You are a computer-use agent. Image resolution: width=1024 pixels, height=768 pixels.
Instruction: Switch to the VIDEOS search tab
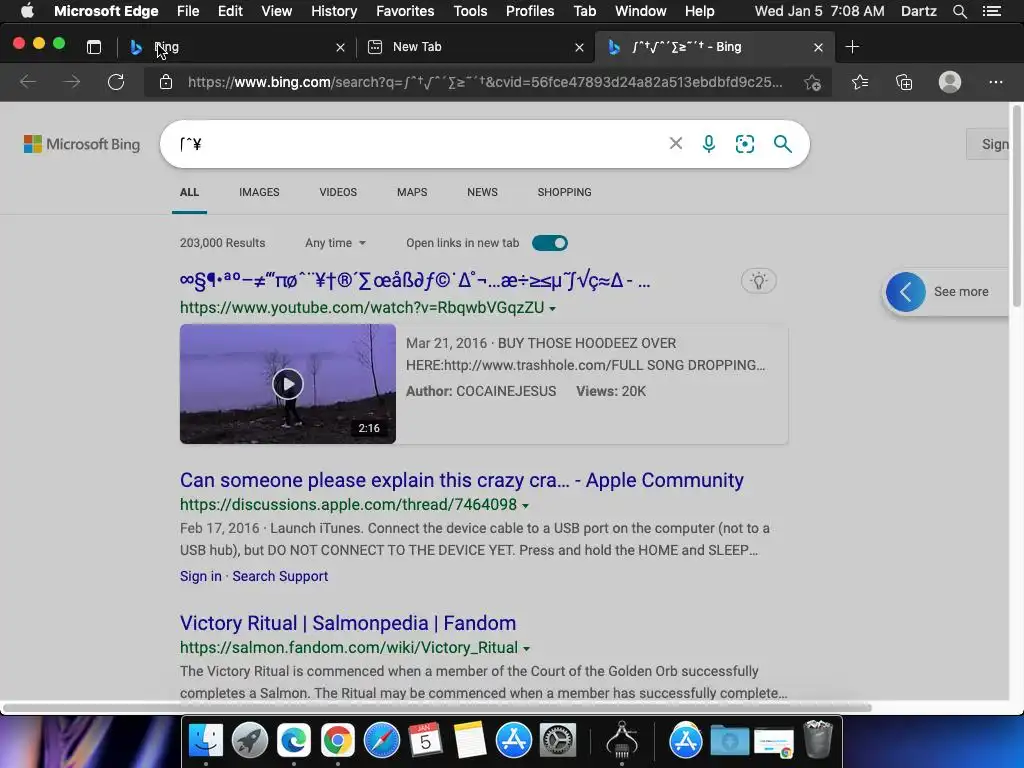click(338, 192)
